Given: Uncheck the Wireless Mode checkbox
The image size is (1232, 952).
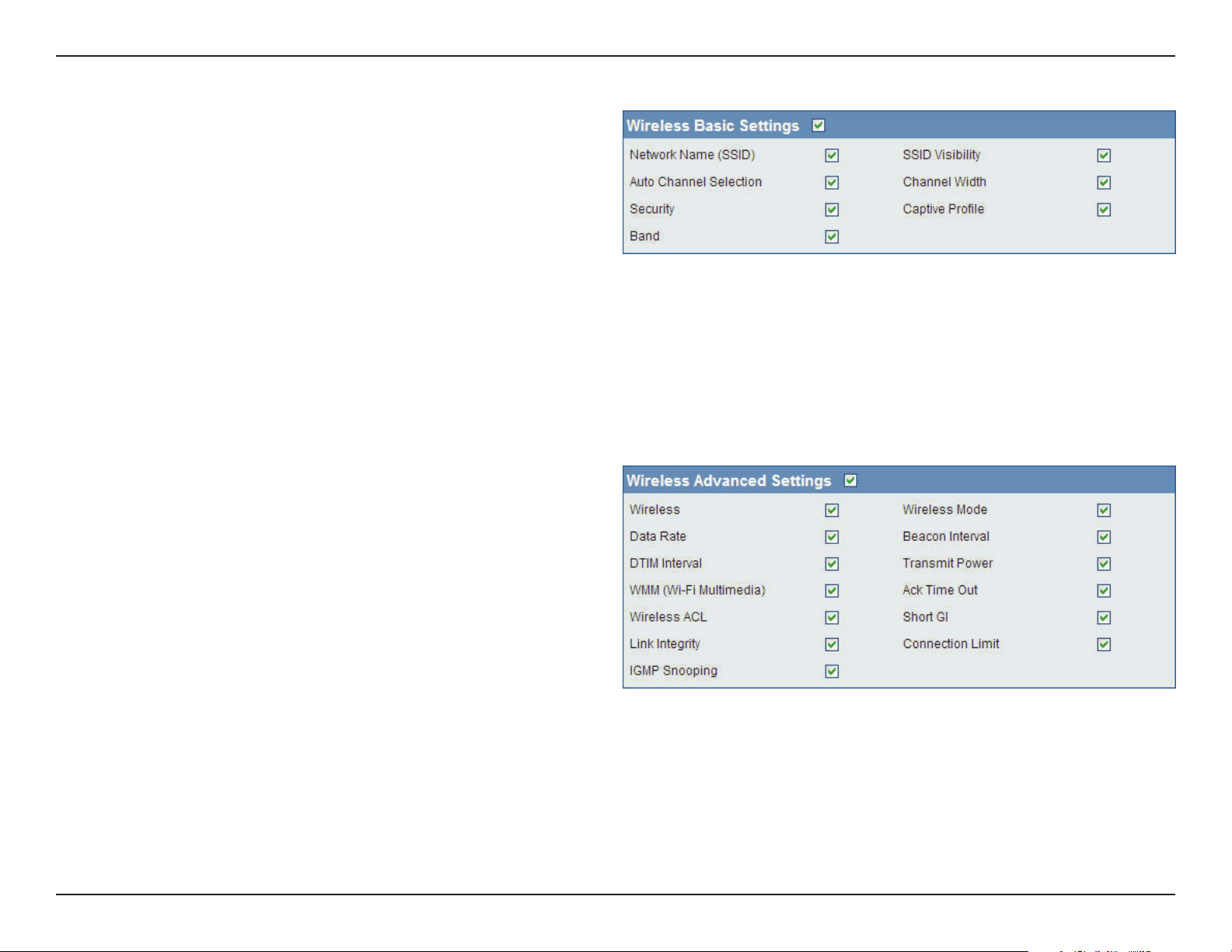Looking at the screenshot, I should [1104, 511].
